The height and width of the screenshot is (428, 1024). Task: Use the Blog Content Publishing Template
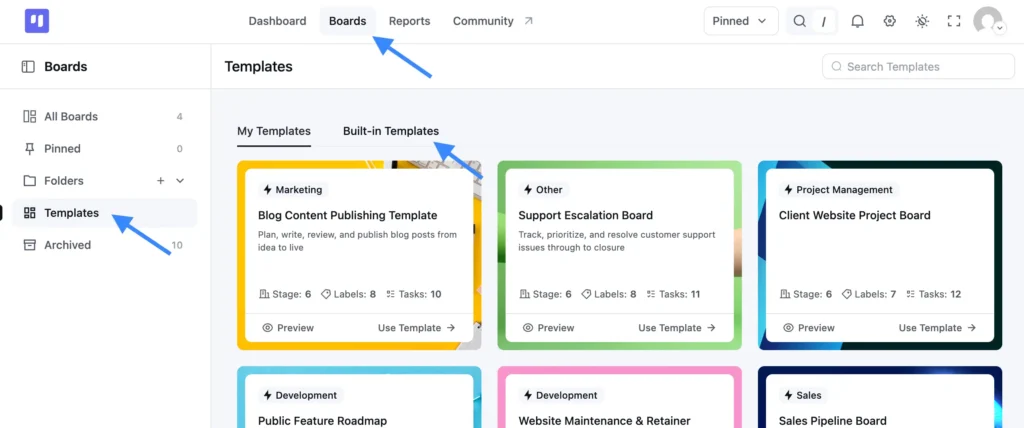[x=417, y=328]
